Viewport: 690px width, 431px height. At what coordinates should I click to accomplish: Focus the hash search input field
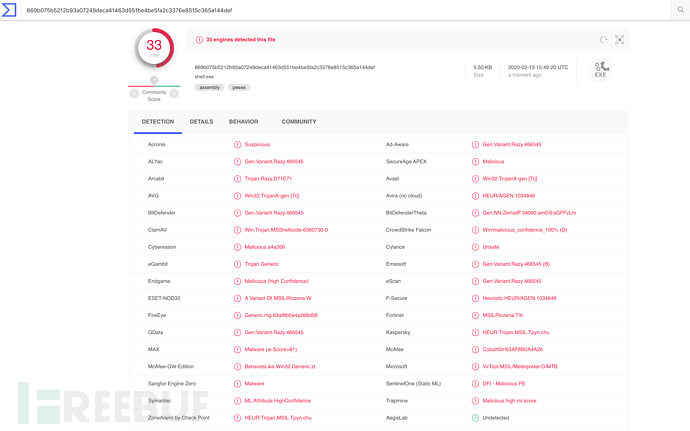pos(345,10)
